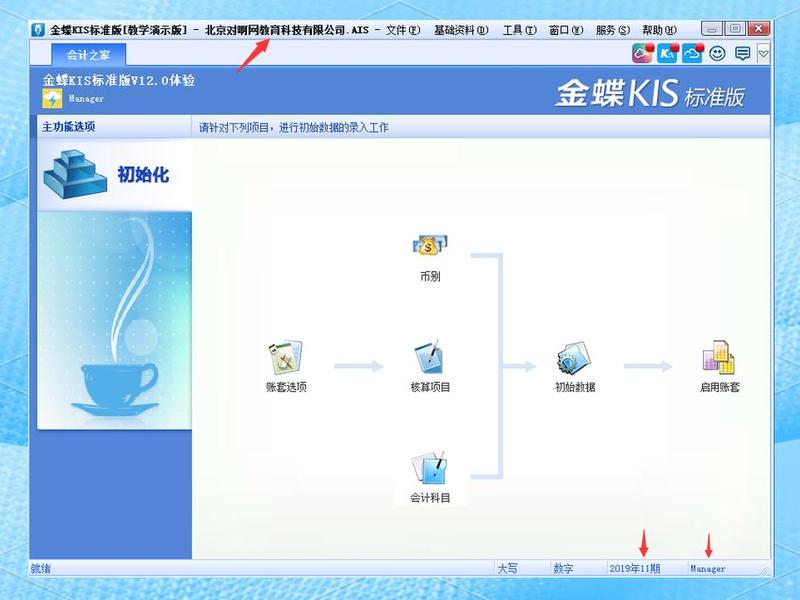Click the 初始化 label in sidebar
This screenshot has width=800, height=600.
(x=143, y=174)
